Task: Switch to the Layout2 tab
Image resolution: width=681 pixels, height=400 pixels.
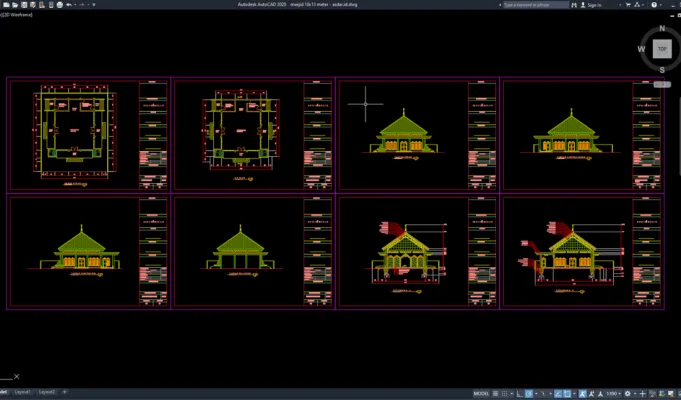Action: (x=47, y=392)
